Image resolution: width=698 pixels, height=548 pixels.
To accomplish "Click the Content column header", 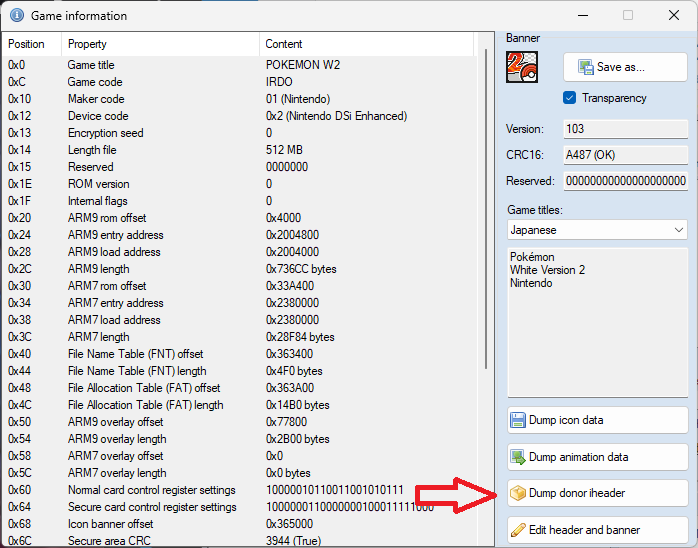I will (x=366, y=44).
